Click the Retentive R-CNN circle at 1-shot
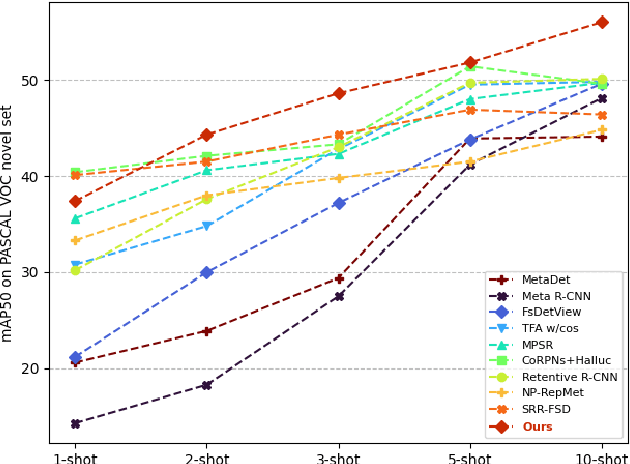630x464 pixels. click(x=76, y=270)
